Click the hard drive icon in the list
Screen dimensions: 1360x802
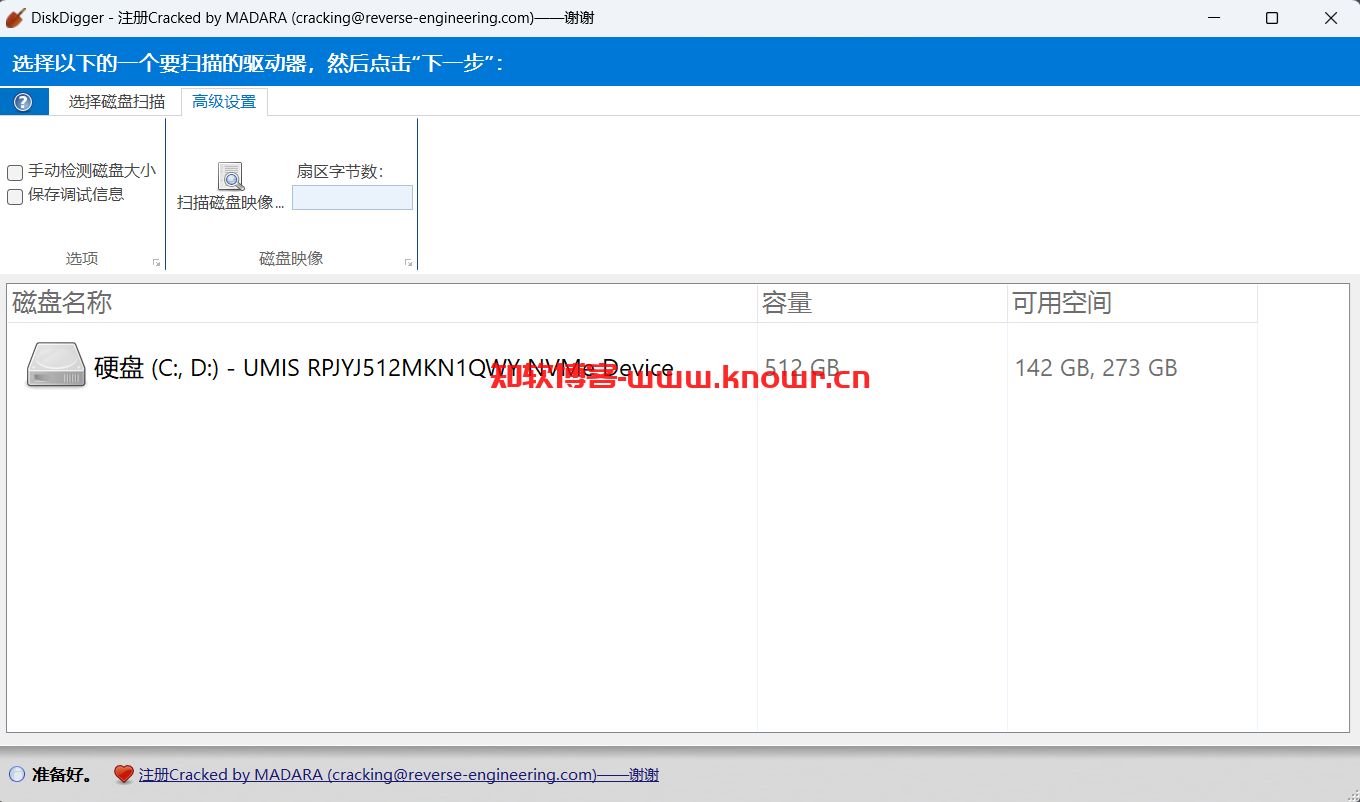pos(56,366)
